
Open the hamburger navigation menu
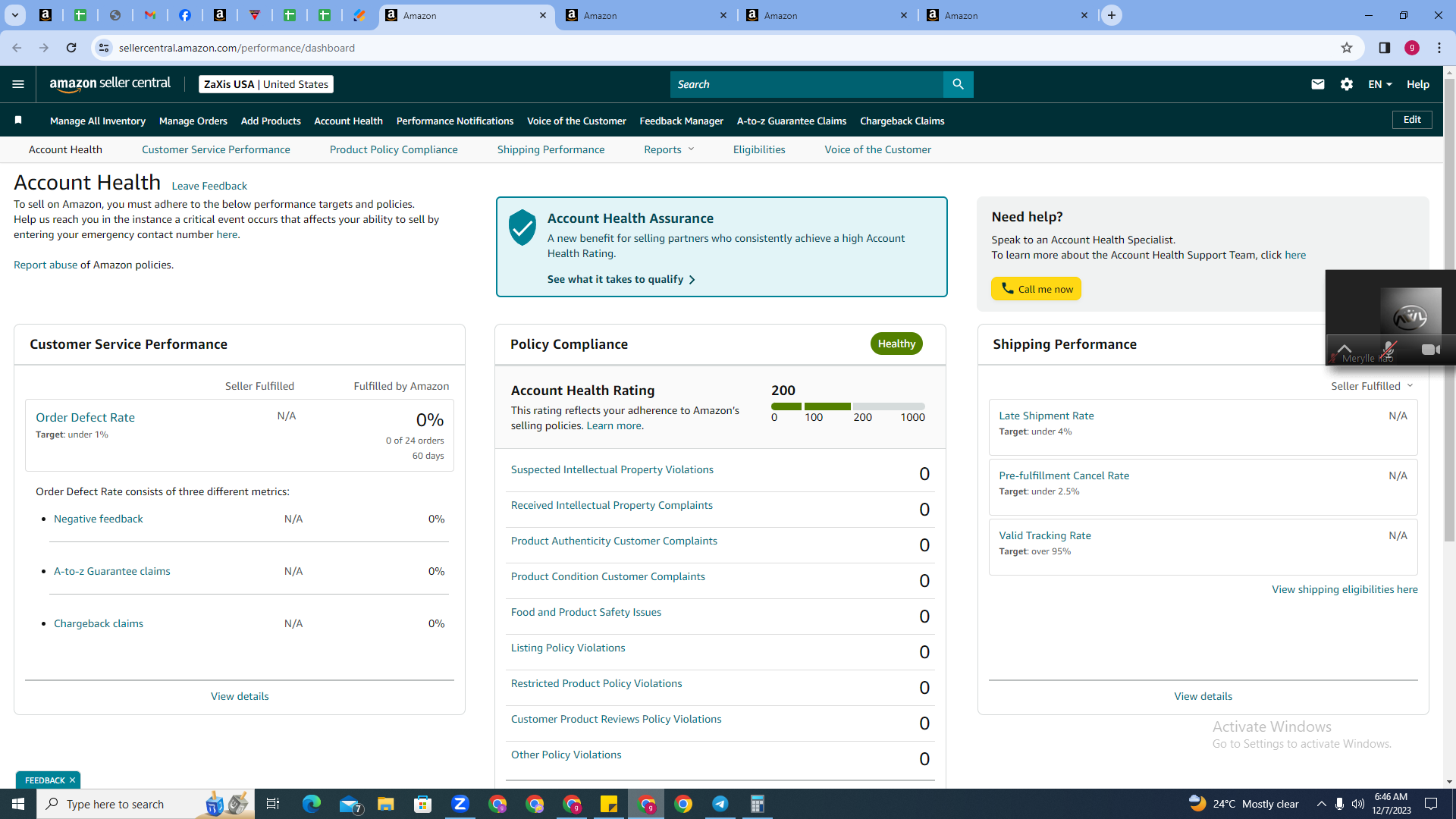[18, 84]
